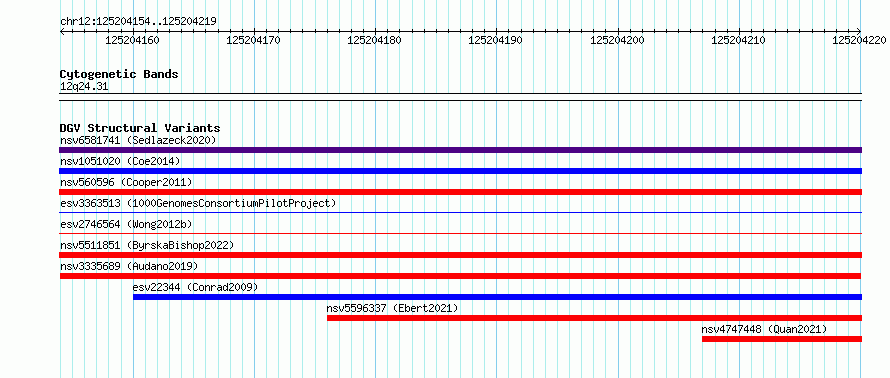This screenshot has height=378, width=890.
Task: Open the nsv1051020 (Coe2014) label
Action: tap(120, 161)
